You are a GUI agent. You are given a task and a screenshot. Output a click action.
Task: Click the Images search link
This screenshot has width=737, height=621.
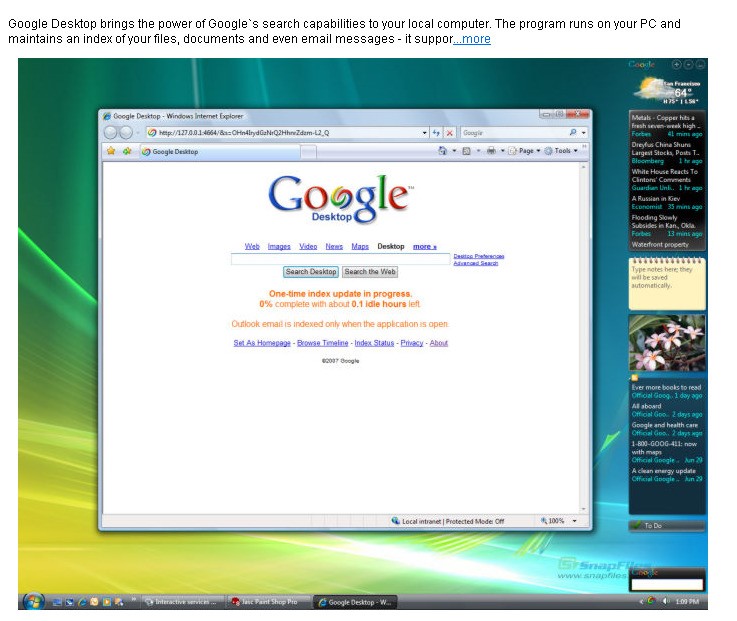[x=279, y=246]
